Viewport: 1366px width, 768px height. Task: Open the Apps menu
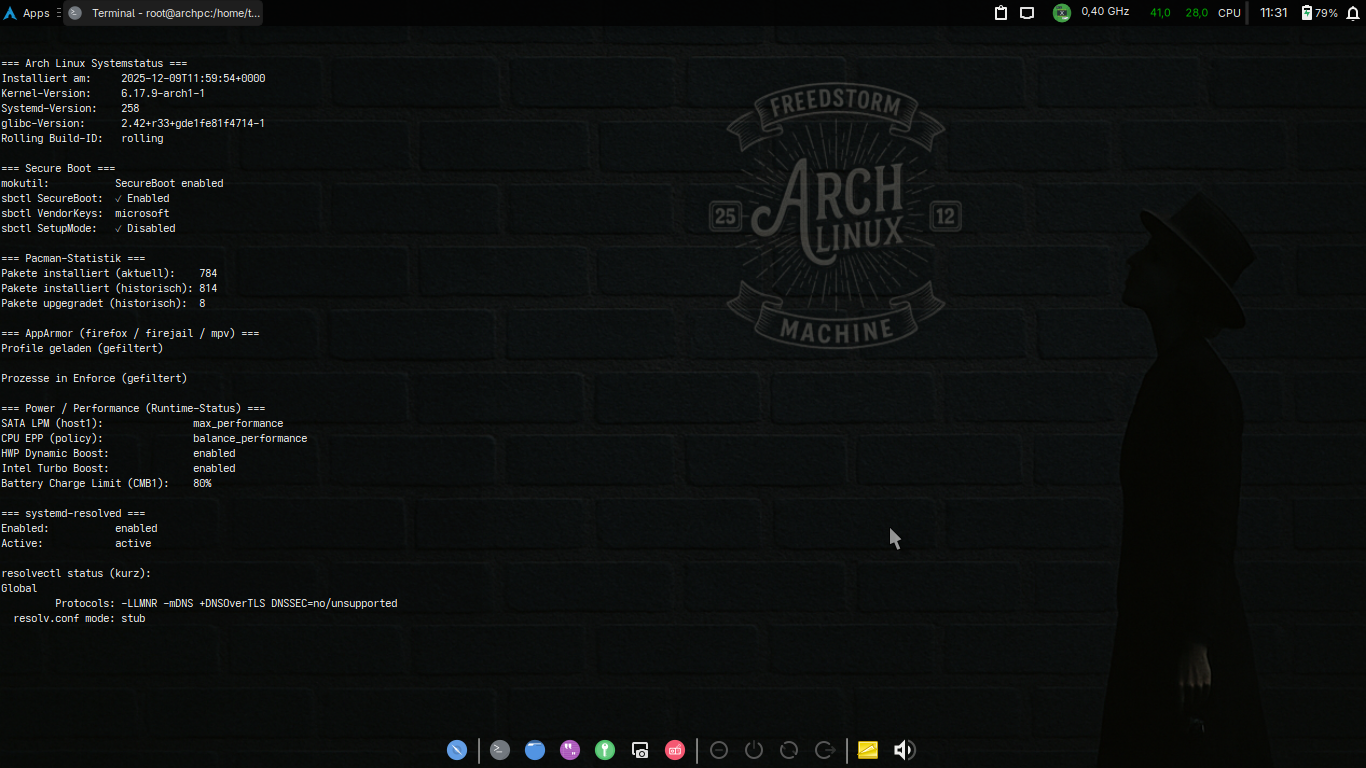(x=23, y=12)
